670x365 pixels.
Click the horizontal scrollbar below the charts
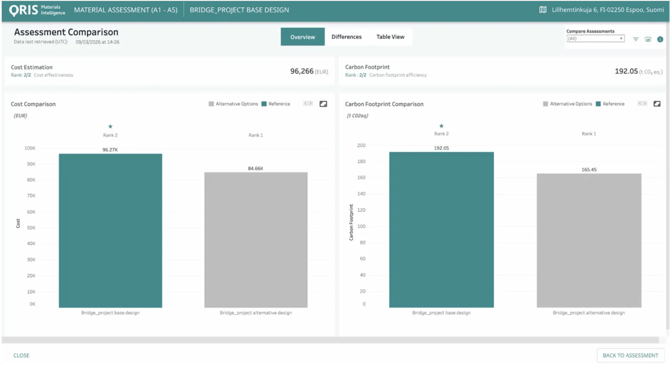pos(330,340)
